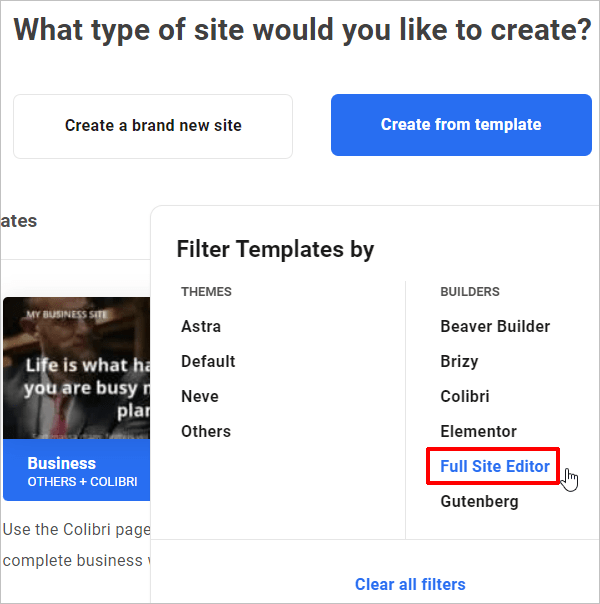Choose the Default theme filter
Screen dimensions: 600x604
click(x=208, y=361)
